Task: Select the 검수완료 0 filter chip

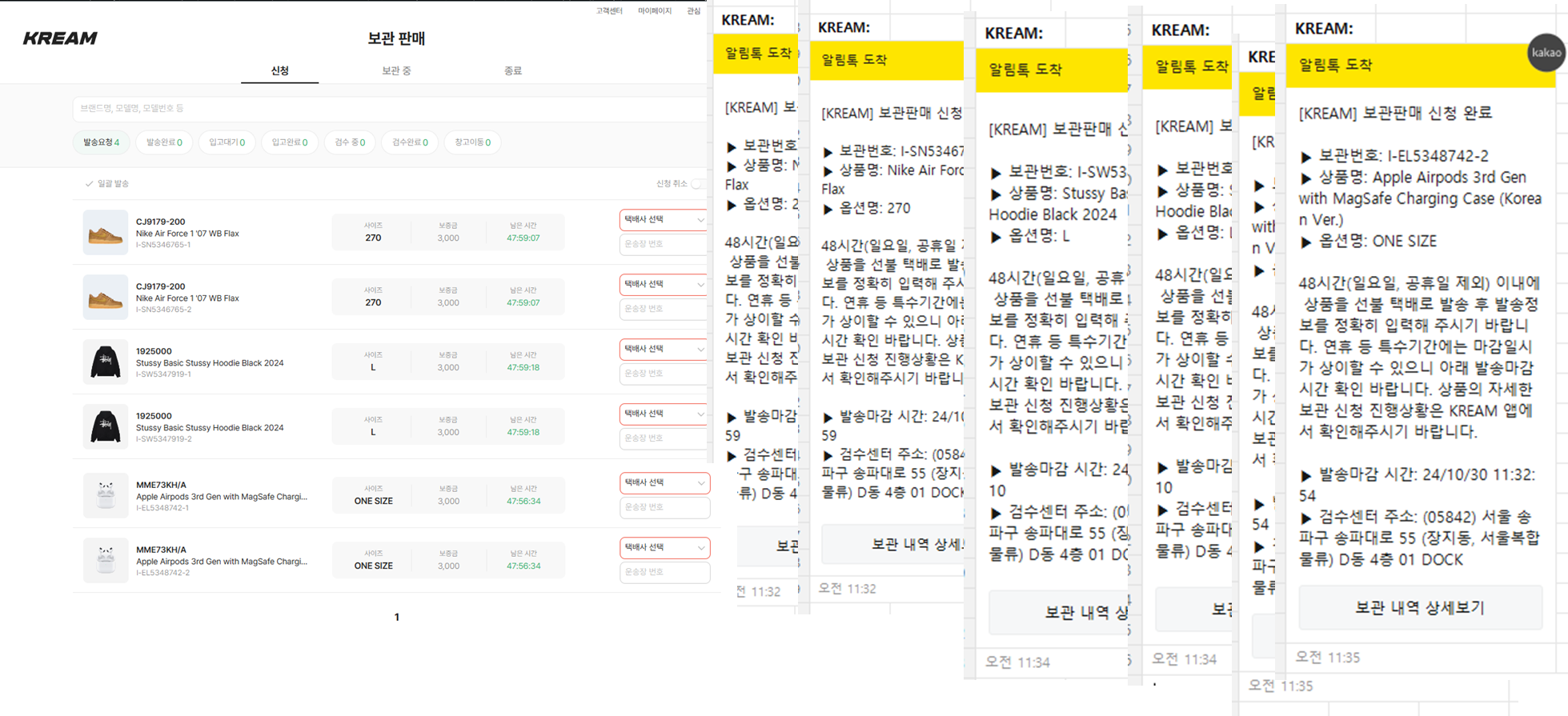Action: (x=410, y=142)
